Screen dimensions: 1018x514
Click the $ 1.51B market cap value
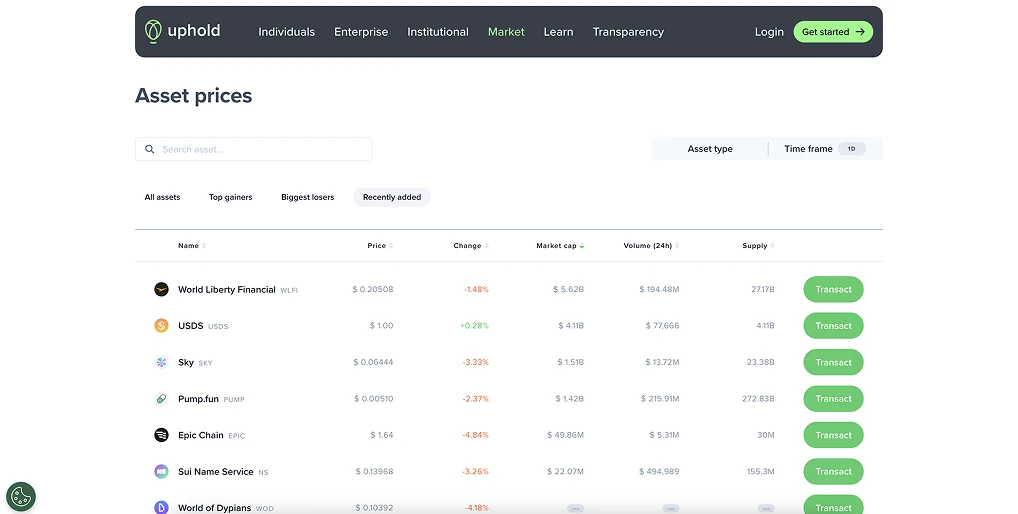click(x=571, y=362)
